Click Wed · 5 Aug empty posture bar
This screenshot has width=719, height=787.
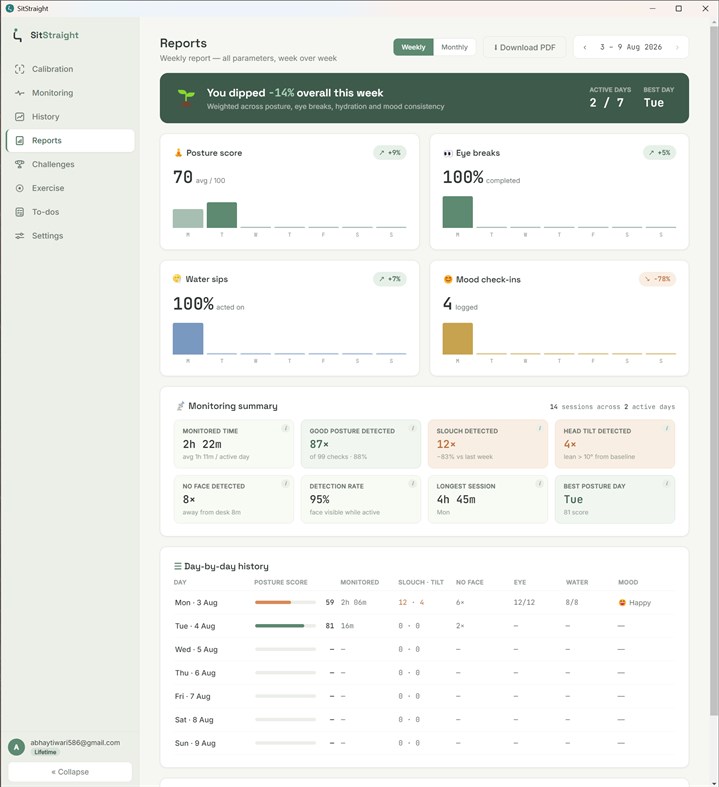tap(285, 649)
